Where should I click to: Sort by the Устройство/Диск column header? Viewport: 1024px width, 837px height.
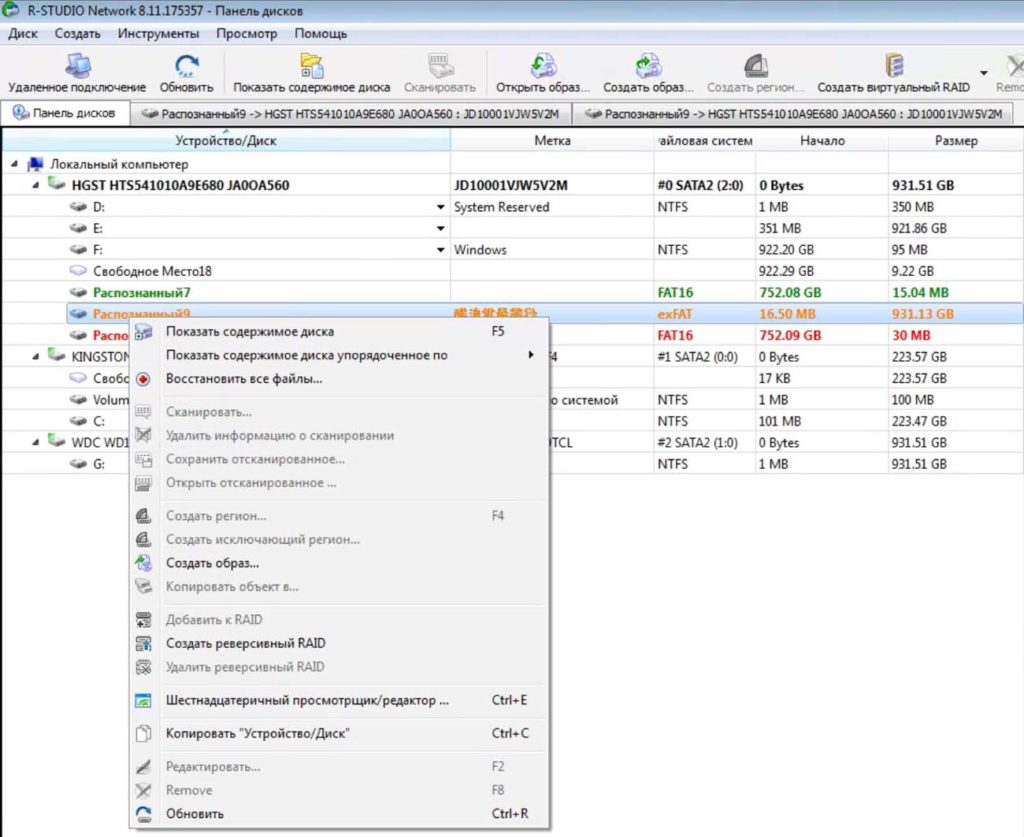tap(226, 140)
